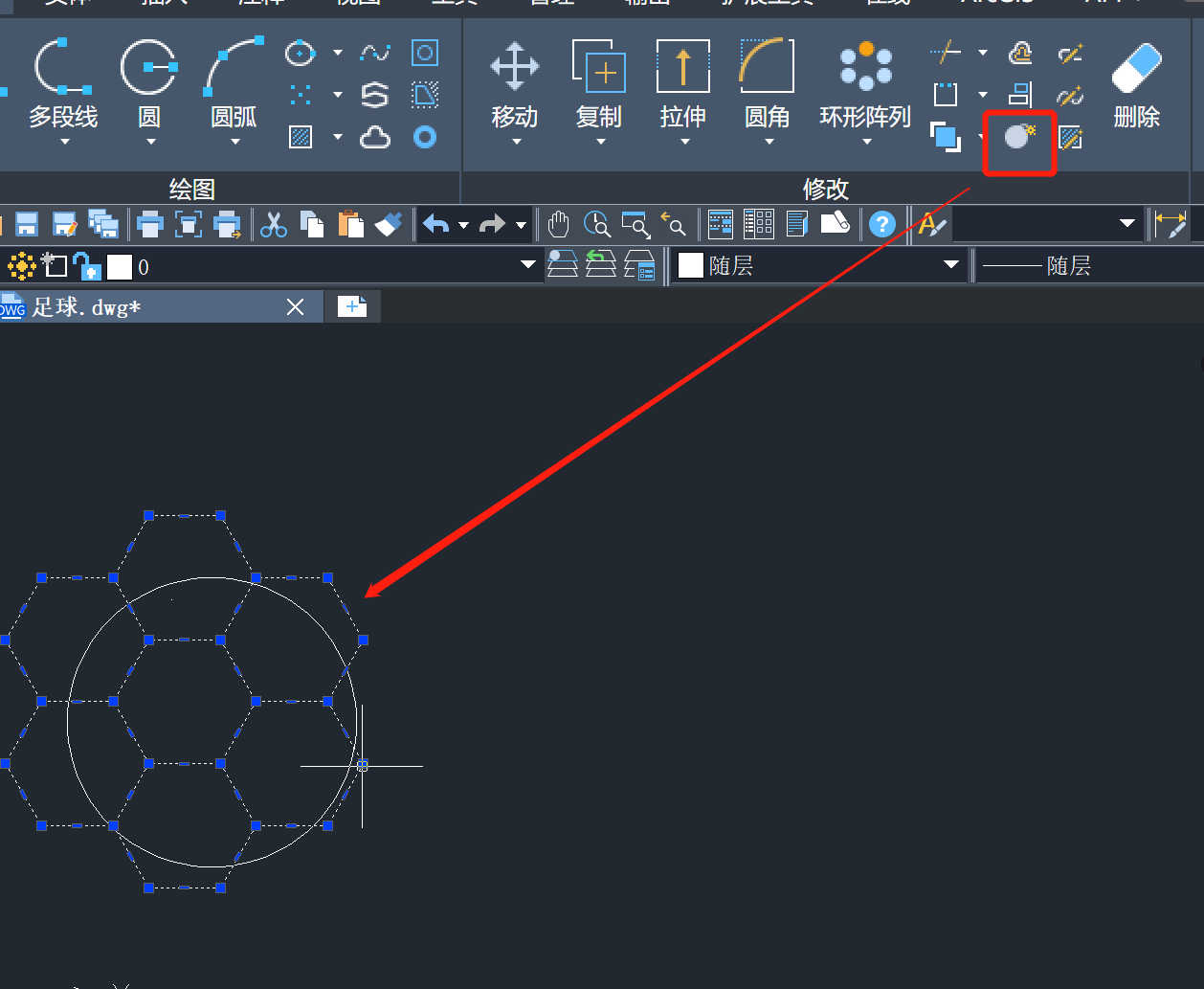Click the zoom previous icon

(x=674, y=225)
